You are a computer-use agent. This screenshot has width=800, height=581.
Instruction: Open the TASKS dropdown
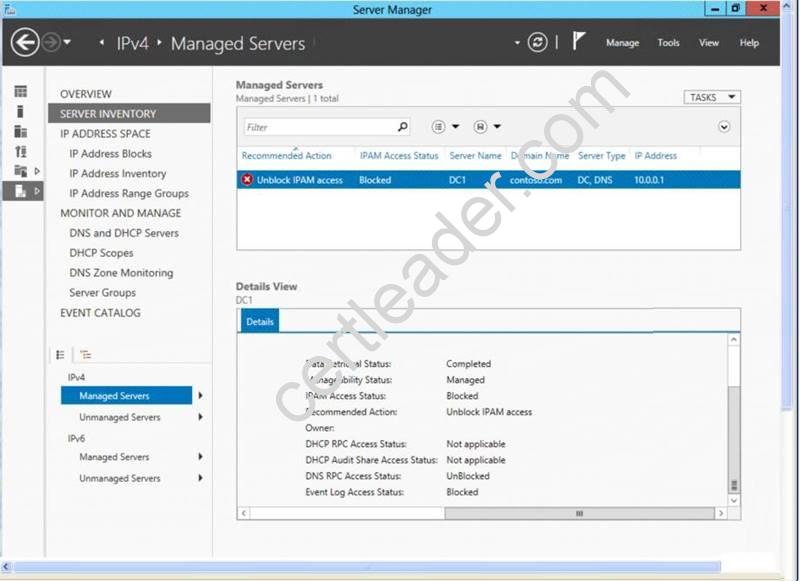point(711,97)
